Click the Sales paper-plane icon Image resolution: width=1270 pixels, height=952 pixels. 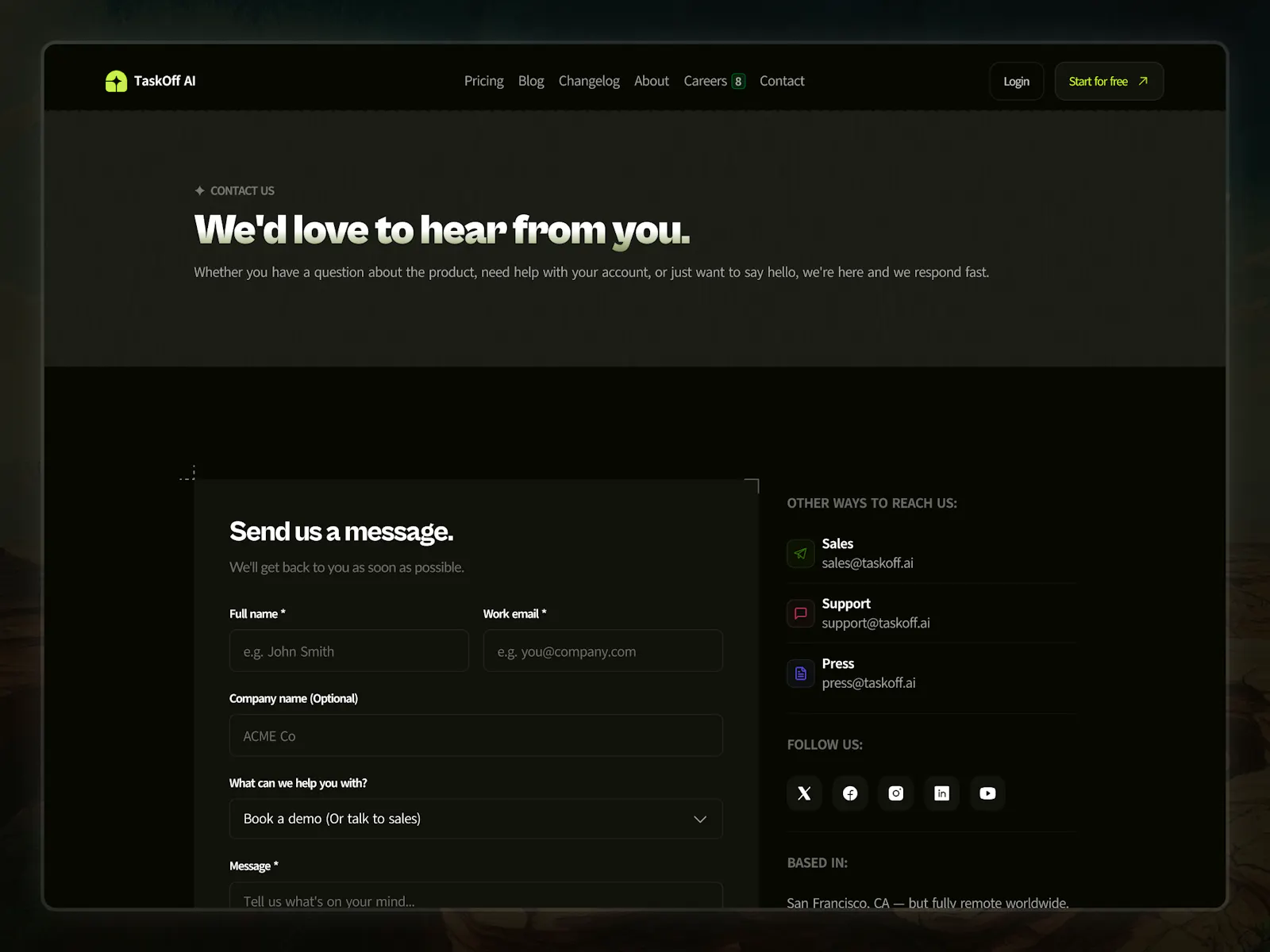801,554
